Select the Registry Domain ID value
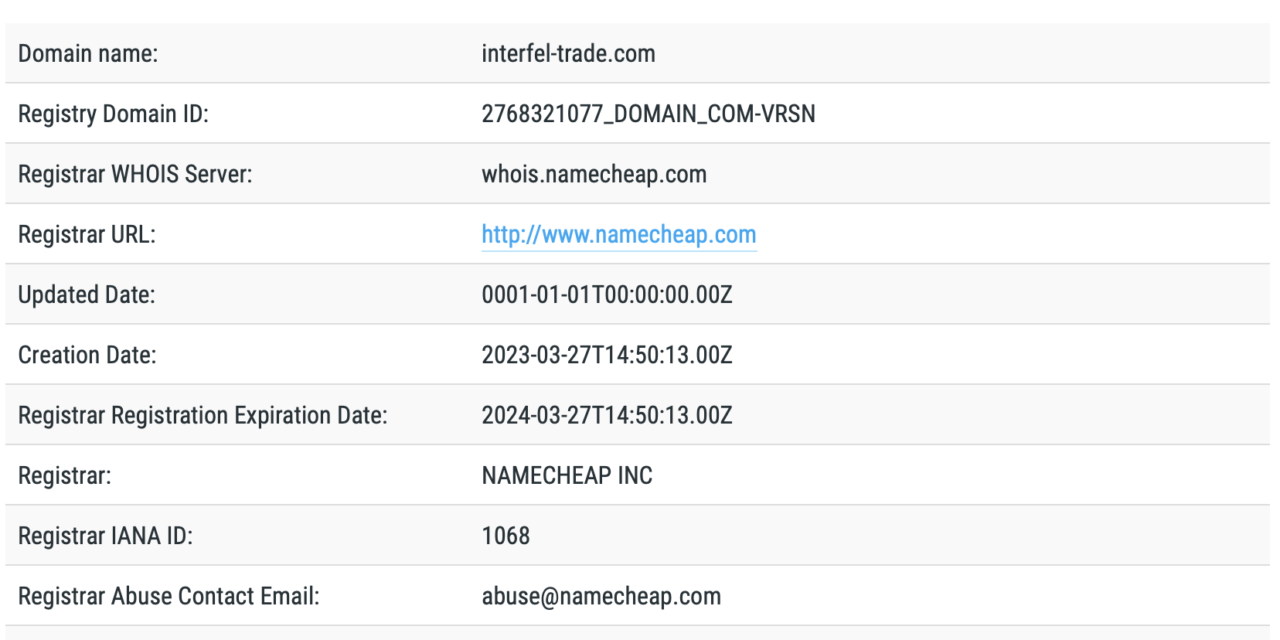The height and width of the screenshot is (640, 1280). [648, 114]
